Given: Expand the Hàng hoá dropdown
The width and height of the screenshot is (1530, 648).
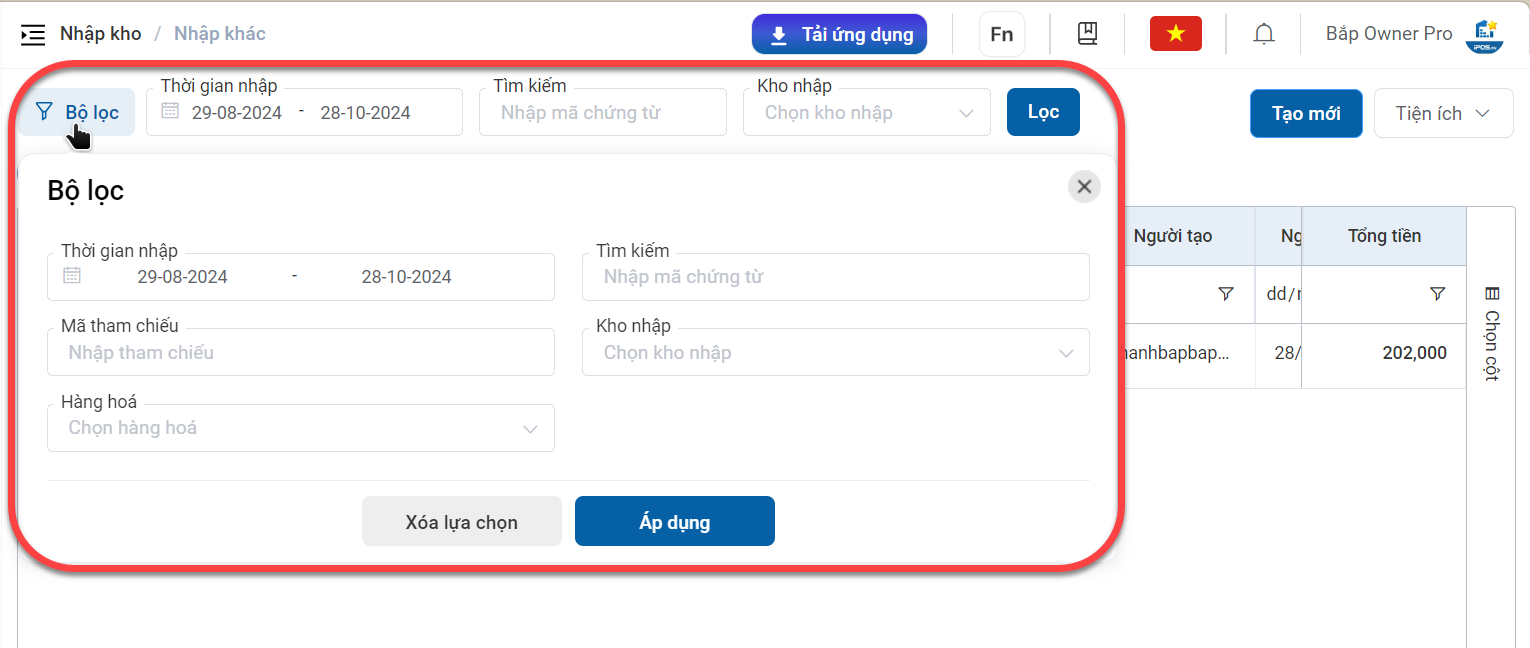Looking at the screenshot, I should (301, 428).
